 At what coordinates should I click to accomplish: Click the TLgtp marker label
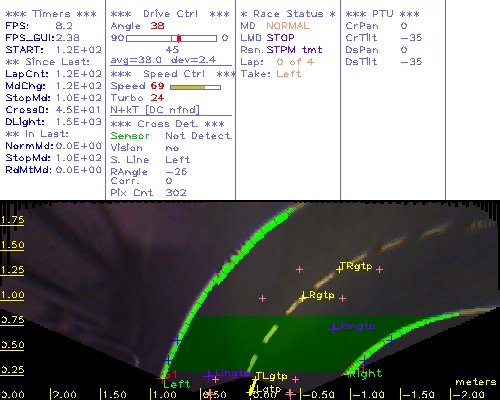pos(271,376)
